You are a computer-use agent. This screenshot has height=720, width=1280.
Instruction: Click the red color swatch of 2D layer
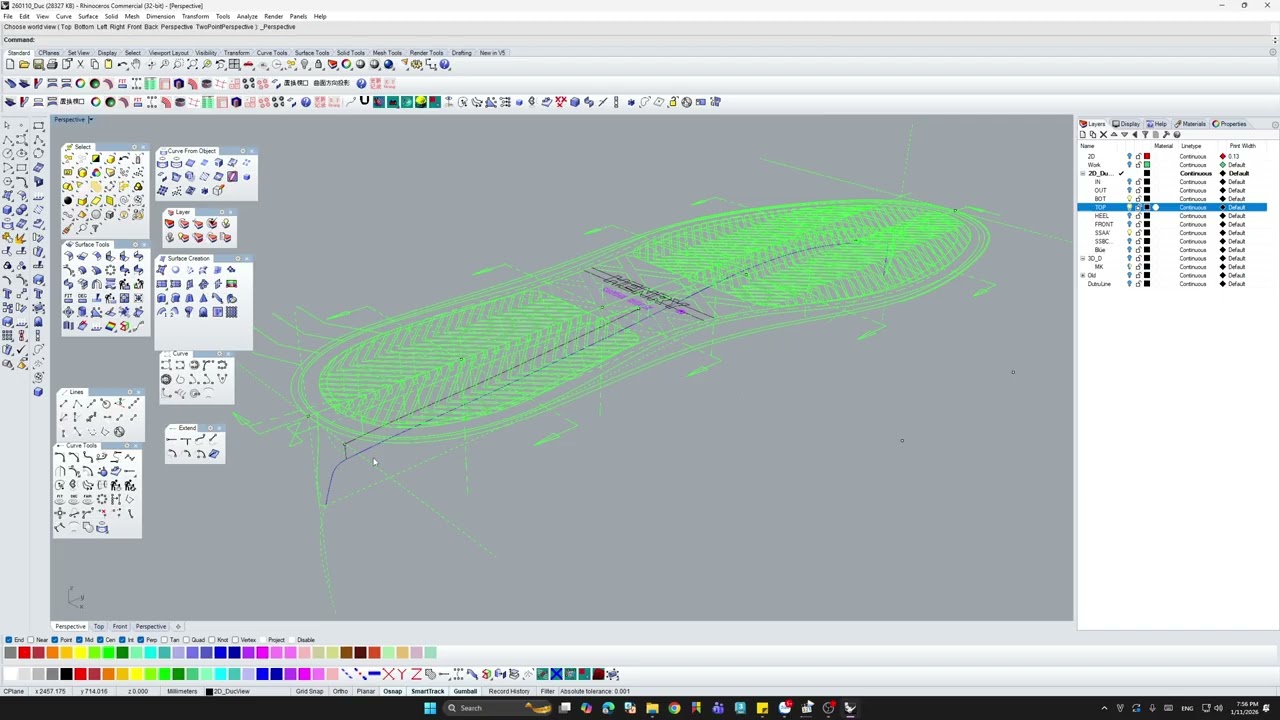1147,157
